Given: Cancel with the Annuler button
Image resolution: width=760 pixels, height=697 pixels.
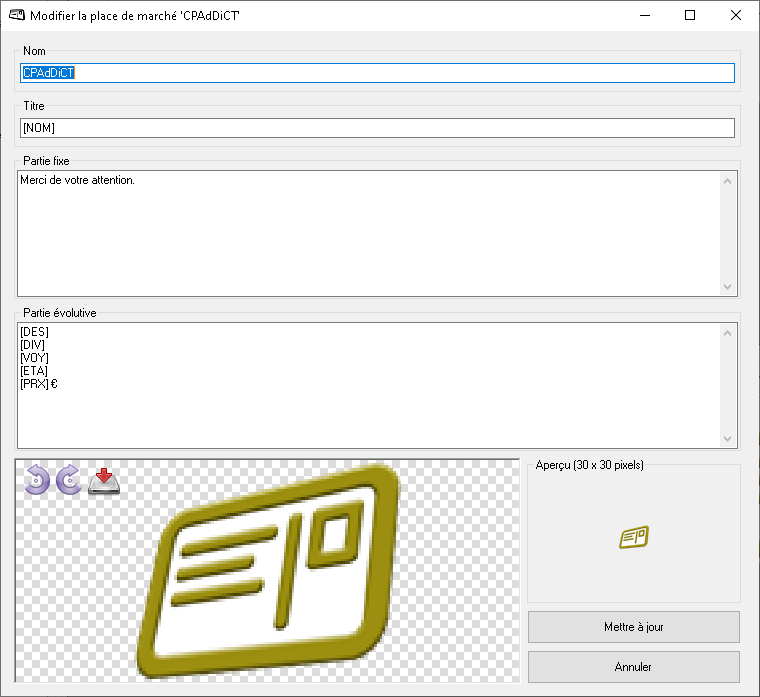Looking at the screenshot, I should tap(633, 667).
